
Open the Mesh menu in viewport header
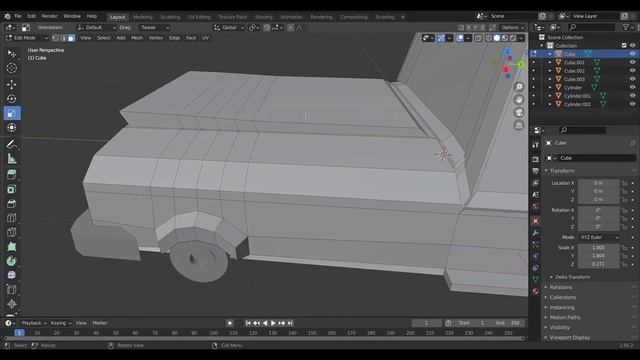point(137,38)
